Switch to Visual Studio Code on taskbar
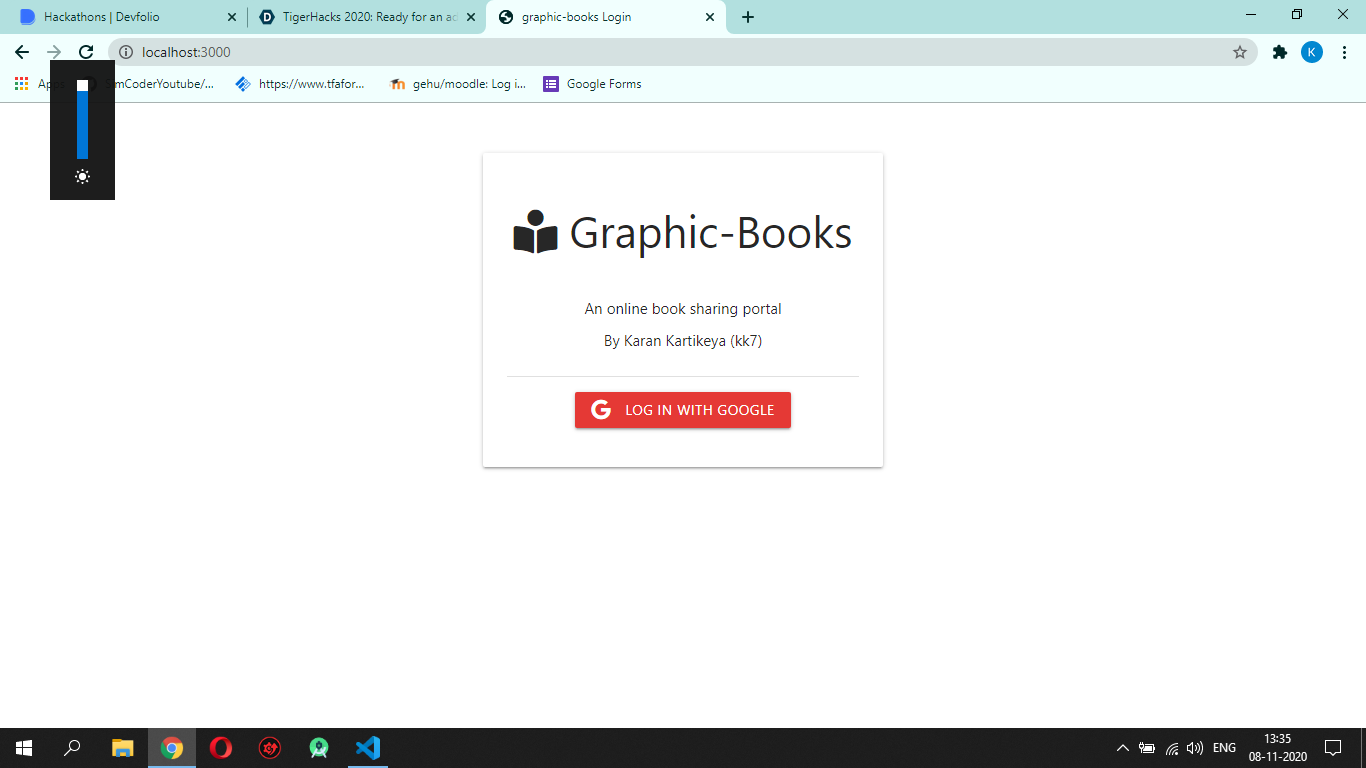 pos(368,748)
